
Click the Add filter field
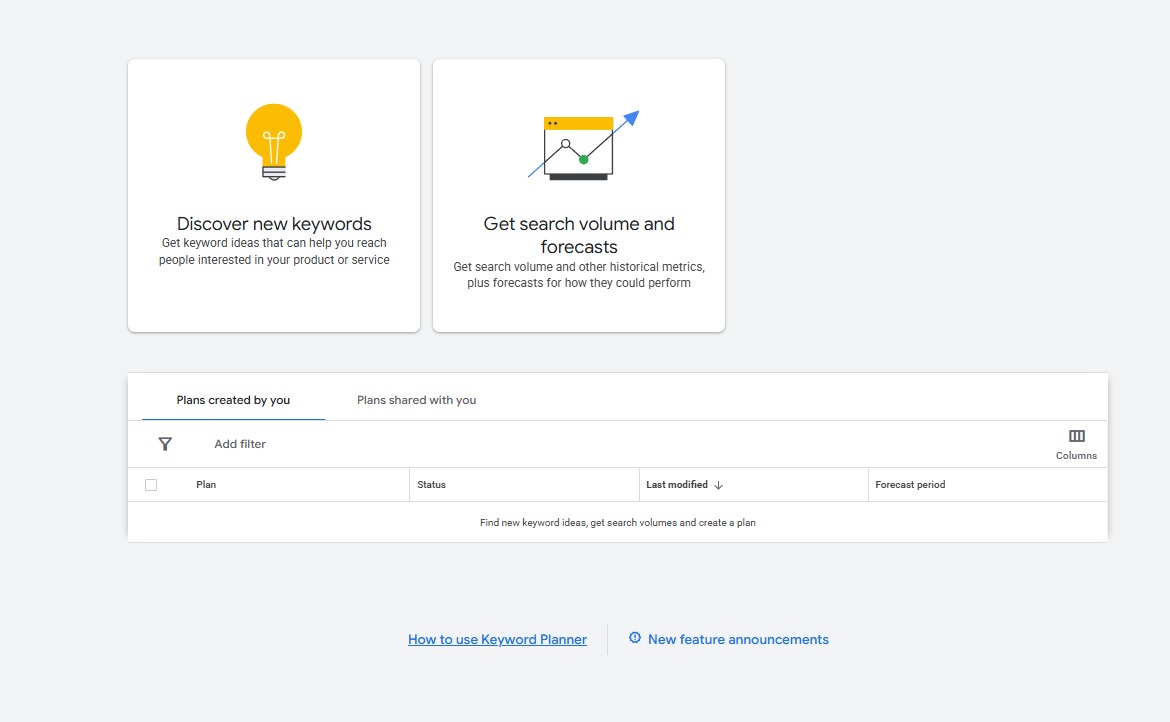coord(240,444)
